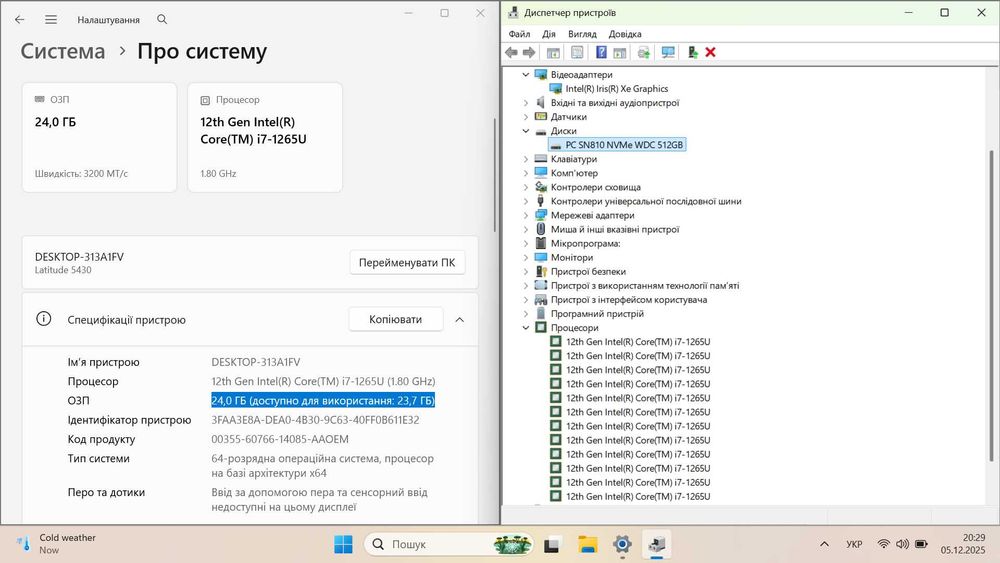This screenshot has height=563, width=1000.
Task: Toggle the console tree toolbar icon
Action: coord(553,52)
